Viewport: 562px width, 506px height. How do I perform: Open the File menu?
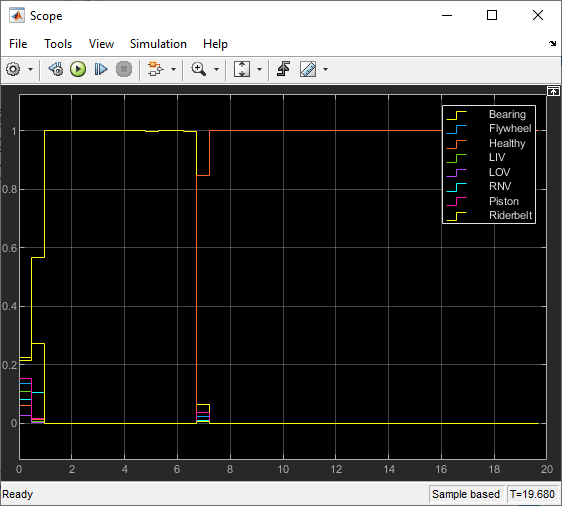(18, 44)
